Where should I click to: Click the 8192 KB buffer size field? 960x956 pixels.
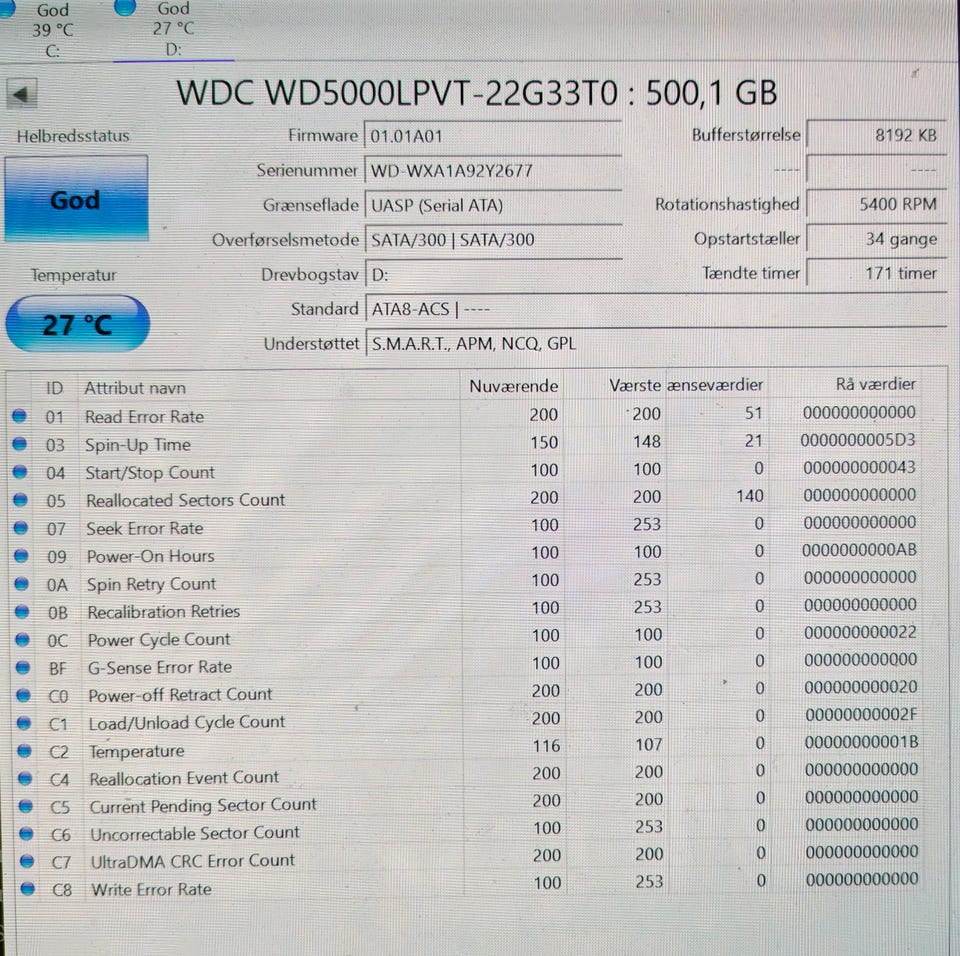(x=876, y=135)
